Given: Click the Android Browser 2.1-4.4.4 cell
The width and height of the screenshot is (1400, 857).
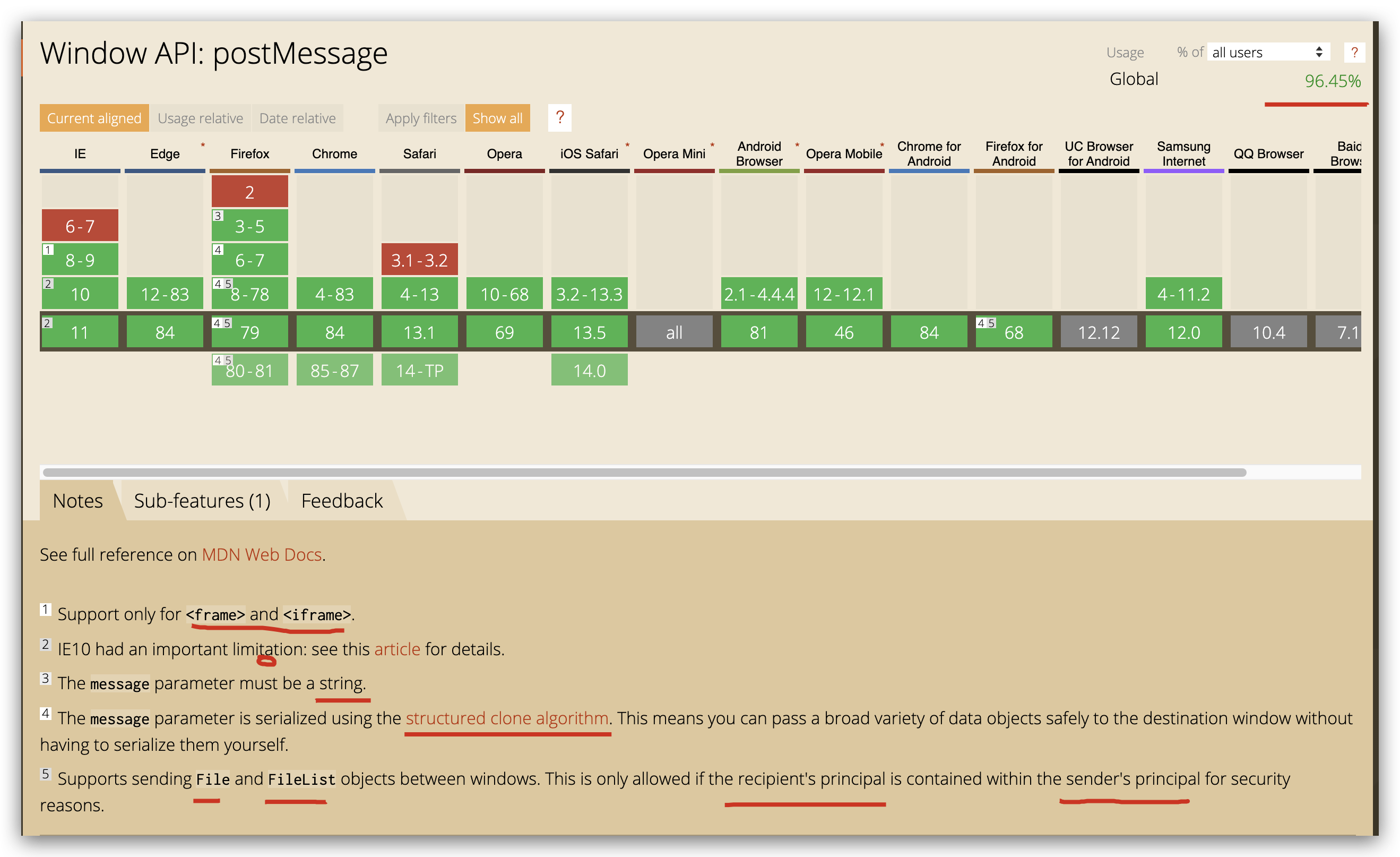Looking at the screenshot, I should point(759,293).
